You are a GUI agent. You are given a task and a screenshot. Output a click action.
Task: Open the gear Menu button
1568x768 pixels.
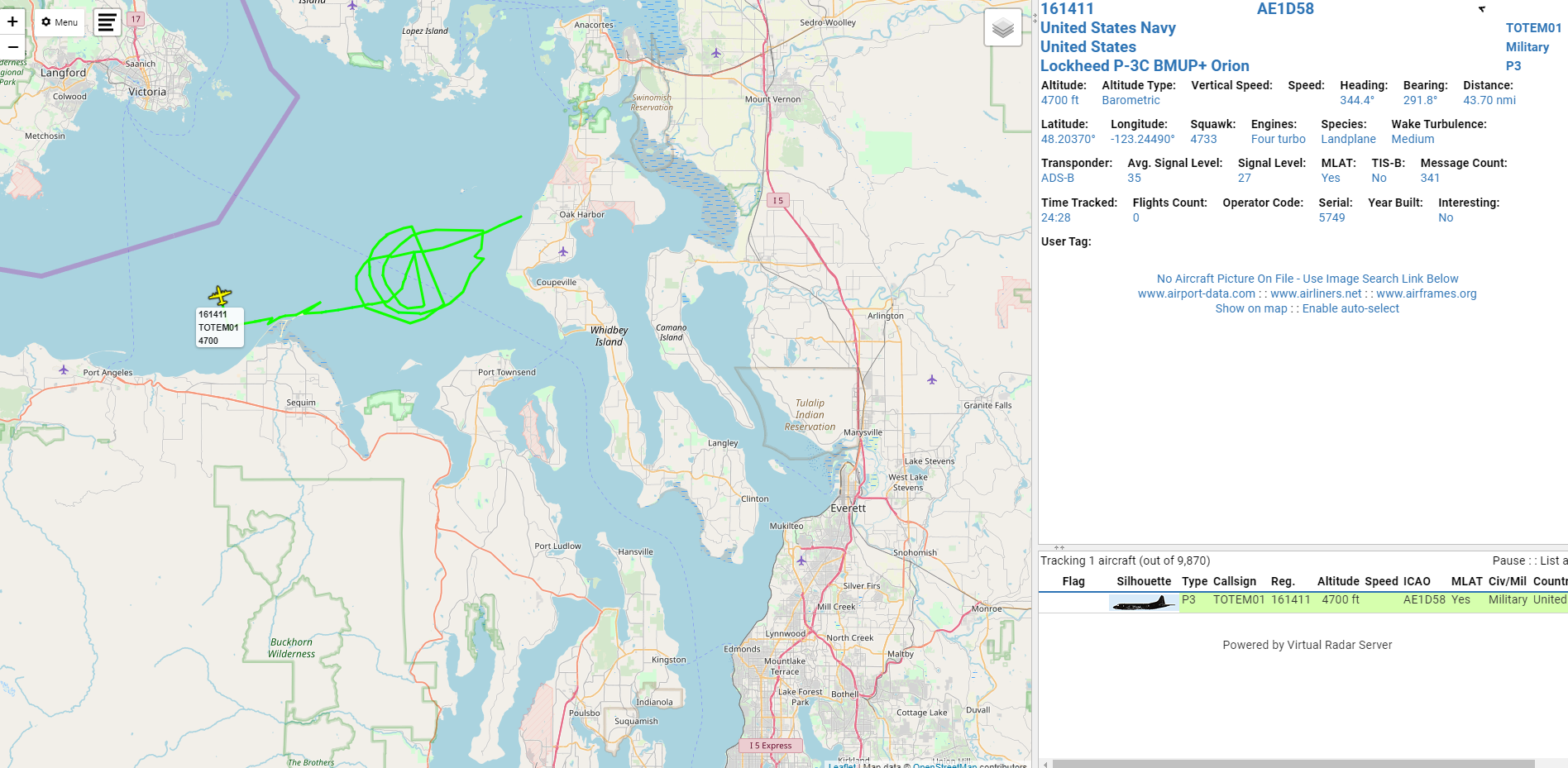coord(60,22)
